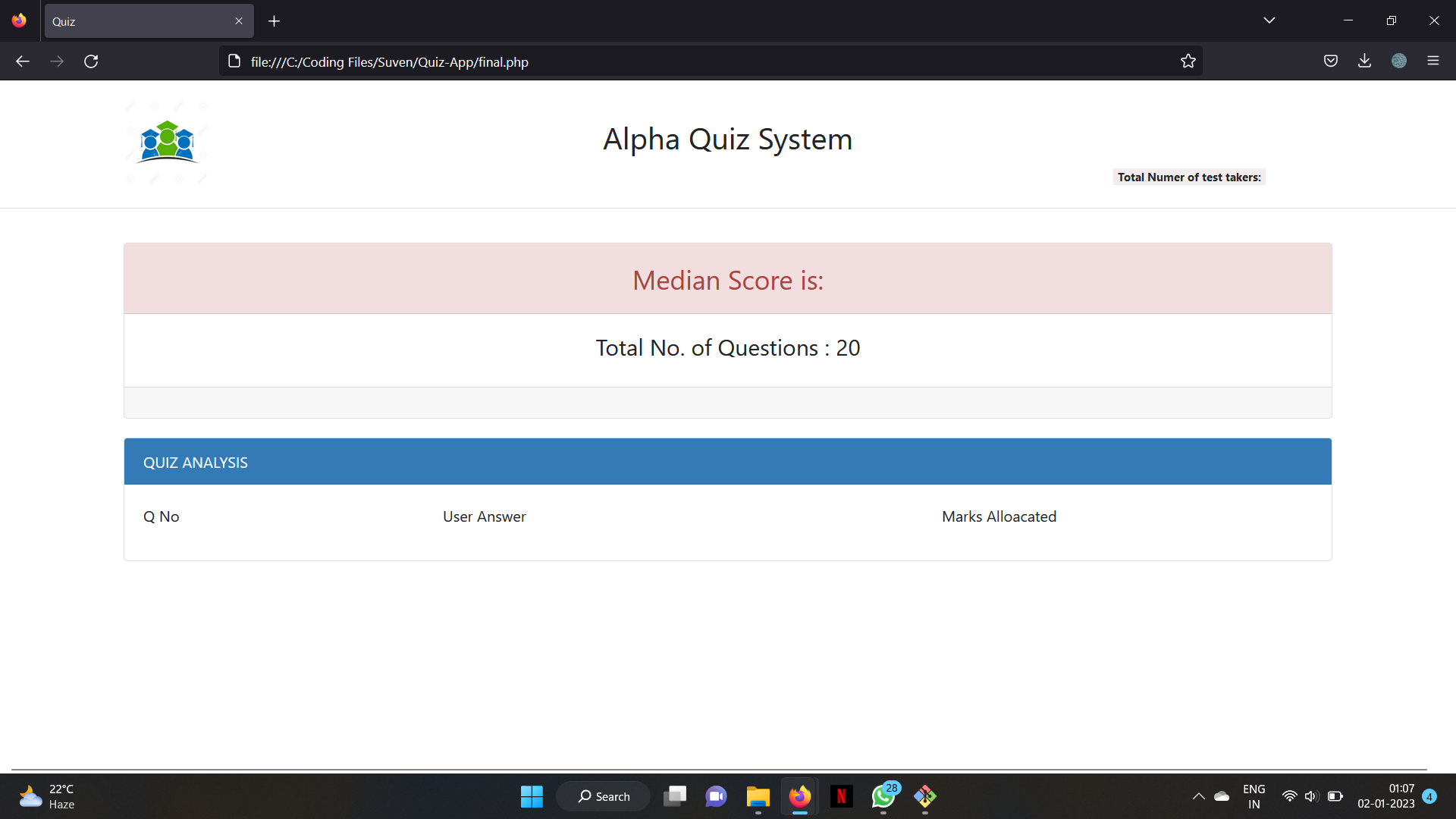Toggle Wi-Fi from the system tray
Viewport: 1456px width, 819px height.
tap(1290, 796)
